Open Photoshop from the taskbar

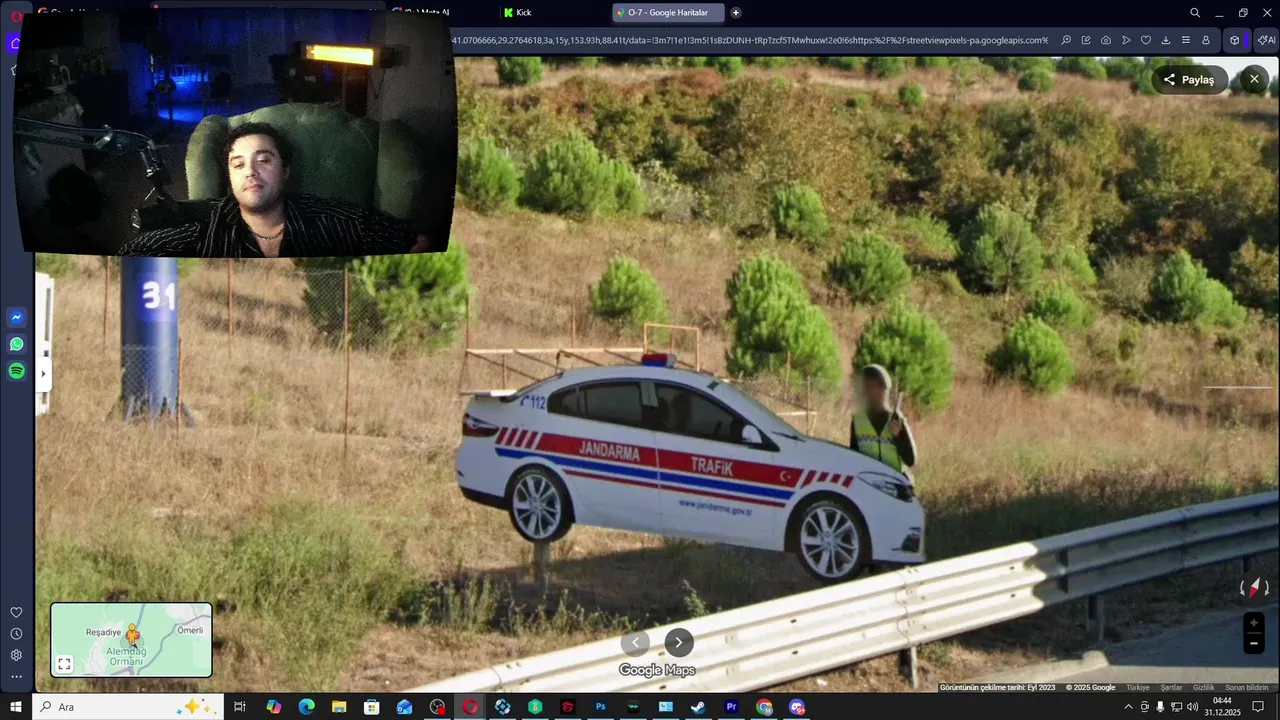pyautogui.click(x=600, y=707)
